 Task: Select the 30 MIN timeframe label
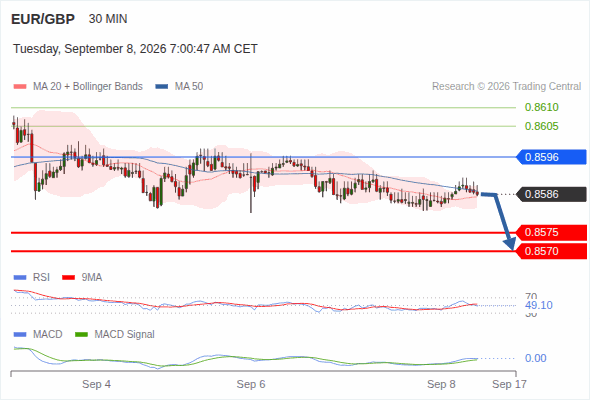(108, 19)
